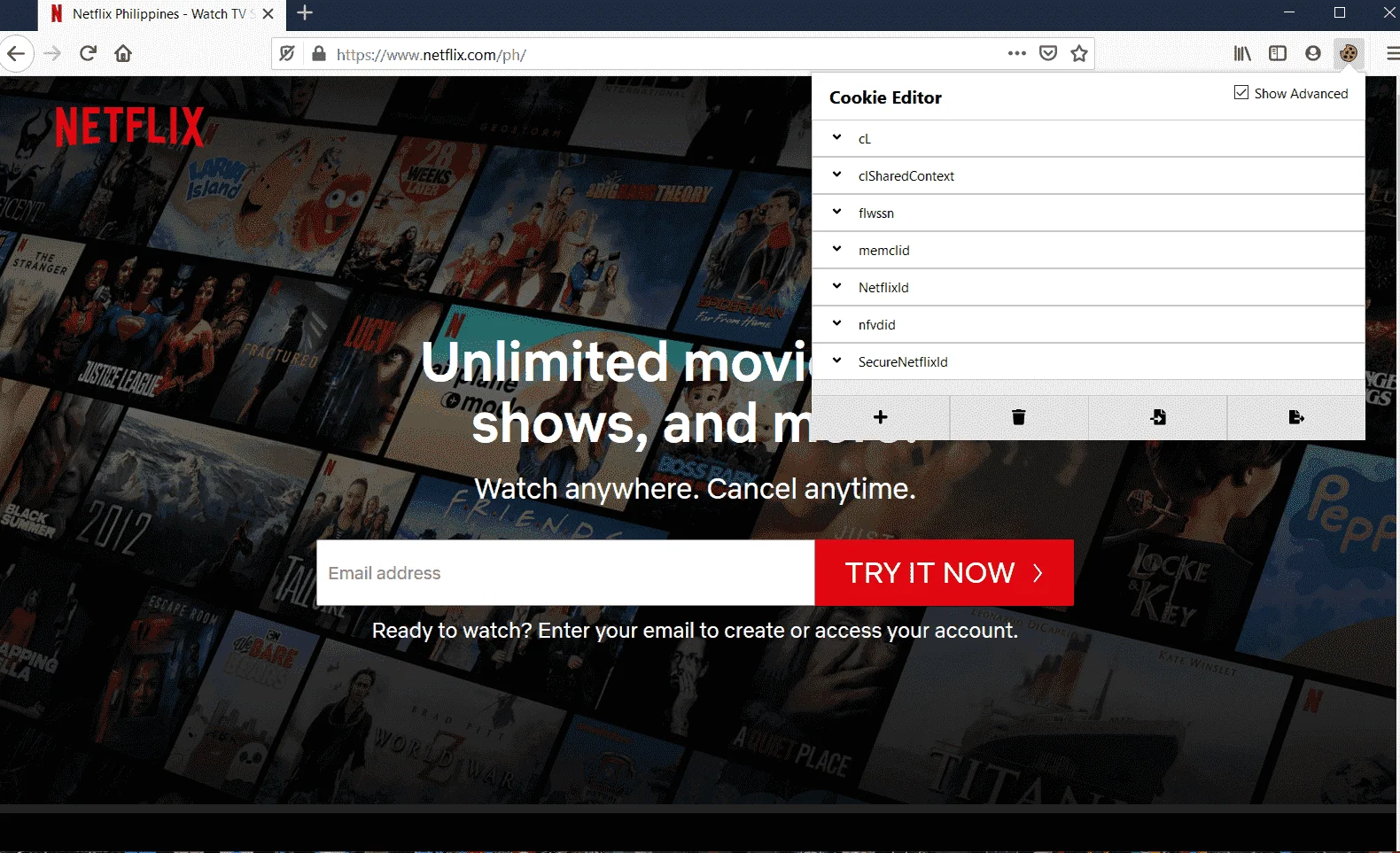1400x853 pixels.
Task: Open a new tab with plus button
Action: click(x=305, y=13)
